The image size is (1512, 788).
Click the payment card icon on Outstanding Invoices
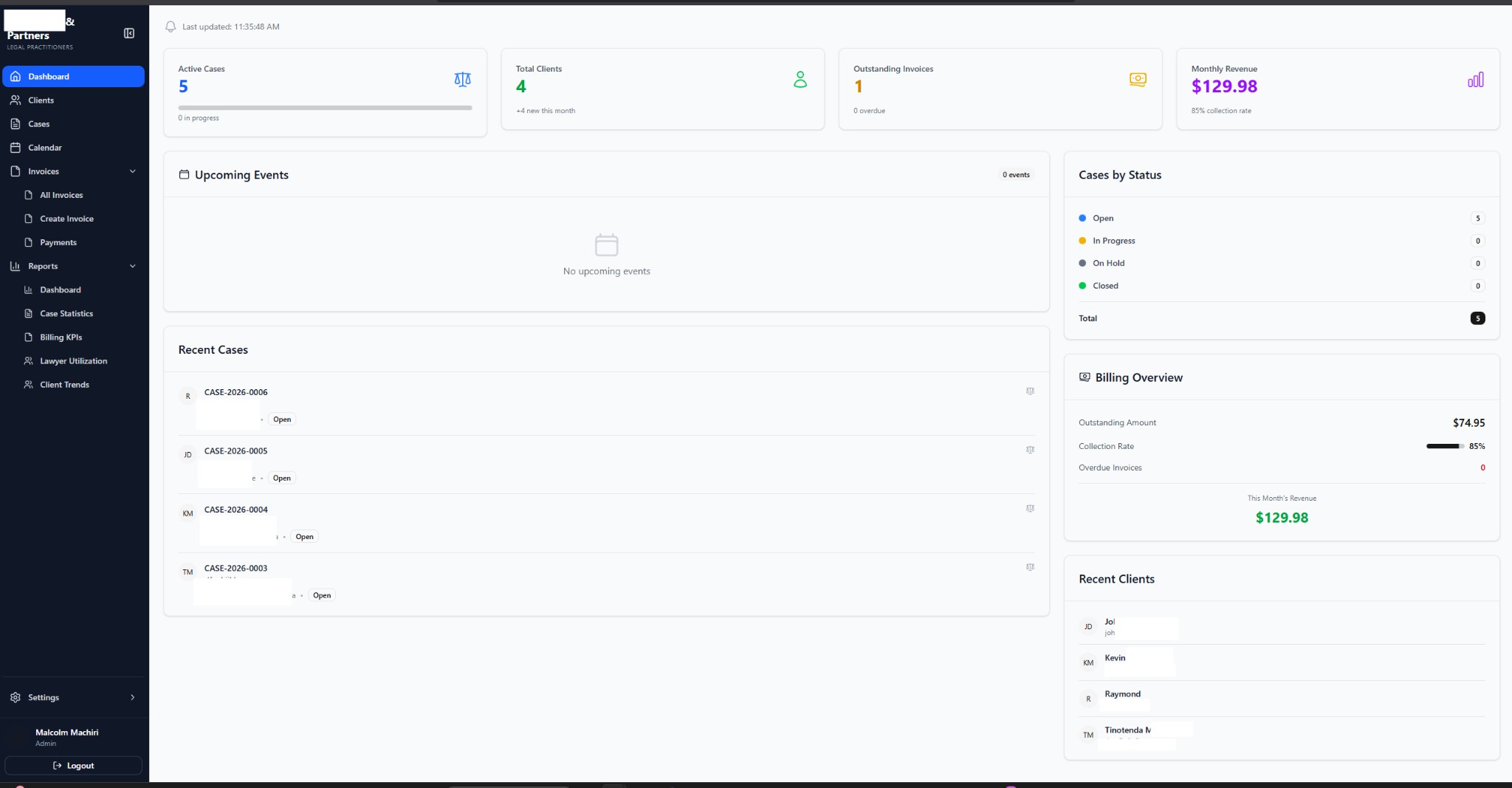click(1137, 79)
